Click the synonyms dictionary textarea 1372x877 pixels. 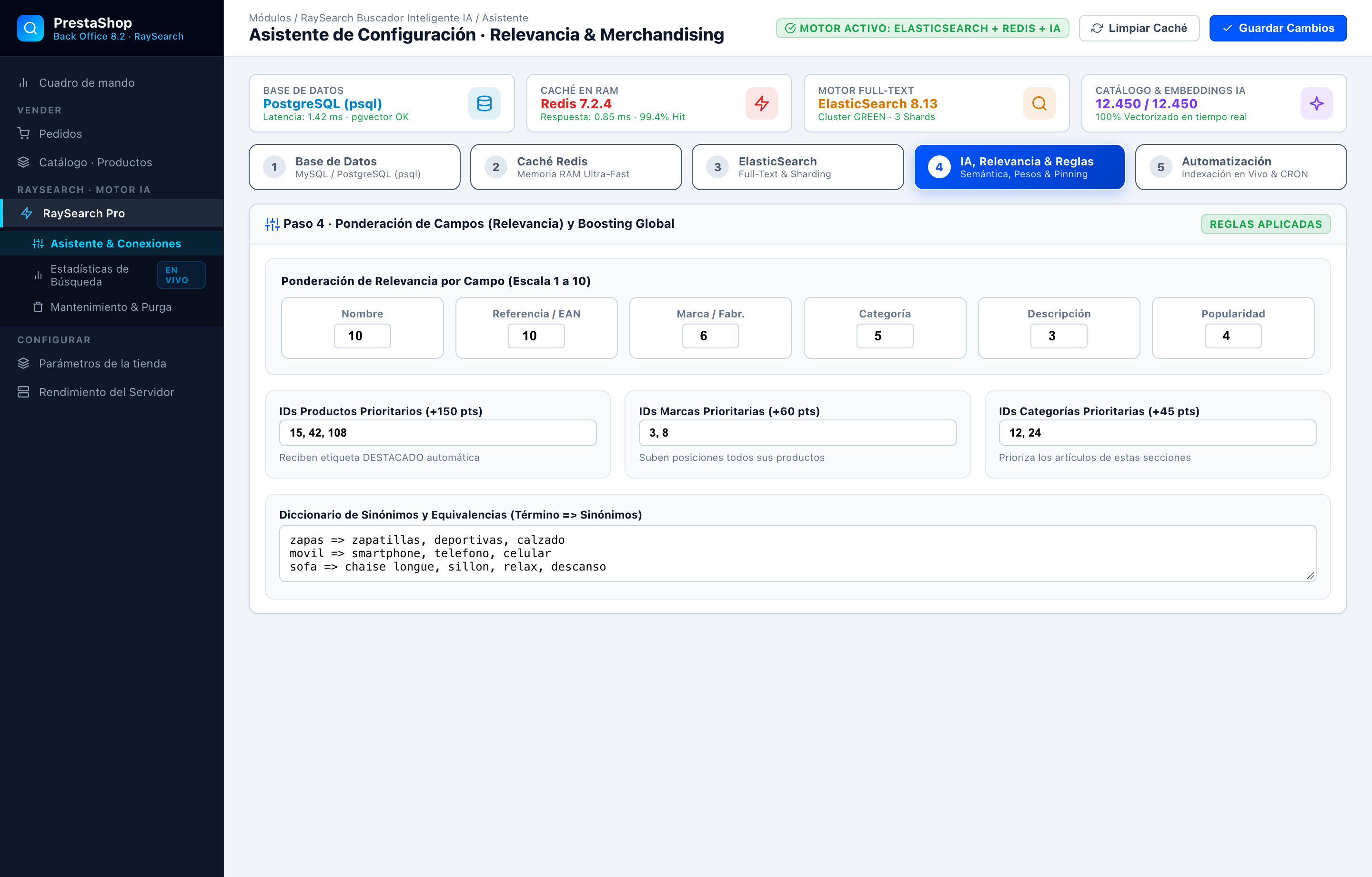tap(797, 553)
